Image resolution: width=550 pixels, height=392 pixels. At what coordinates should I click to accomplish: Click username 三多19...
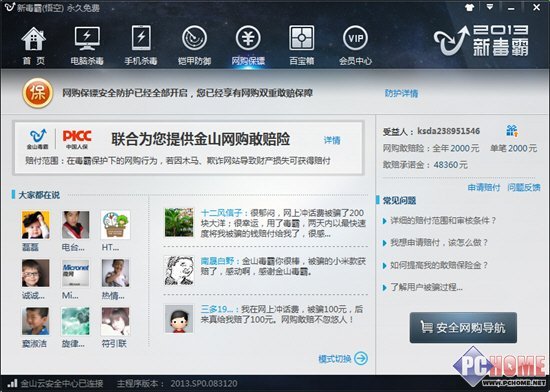pyautogui.click(x=216, y=310)
